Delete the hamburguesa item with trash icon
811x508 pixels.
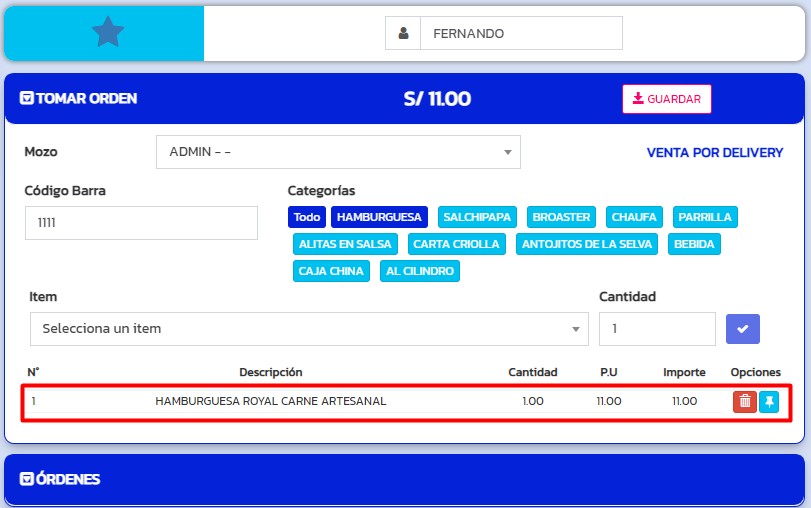tap(744, 402)
